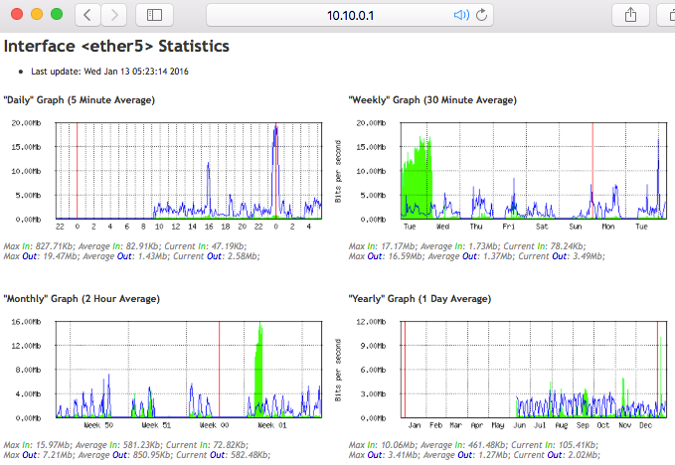Viewport: 675px width, 465px height.
Task: Select the "Yearly" Graph (1 Day Average) title
Action: tap(420, 299)
